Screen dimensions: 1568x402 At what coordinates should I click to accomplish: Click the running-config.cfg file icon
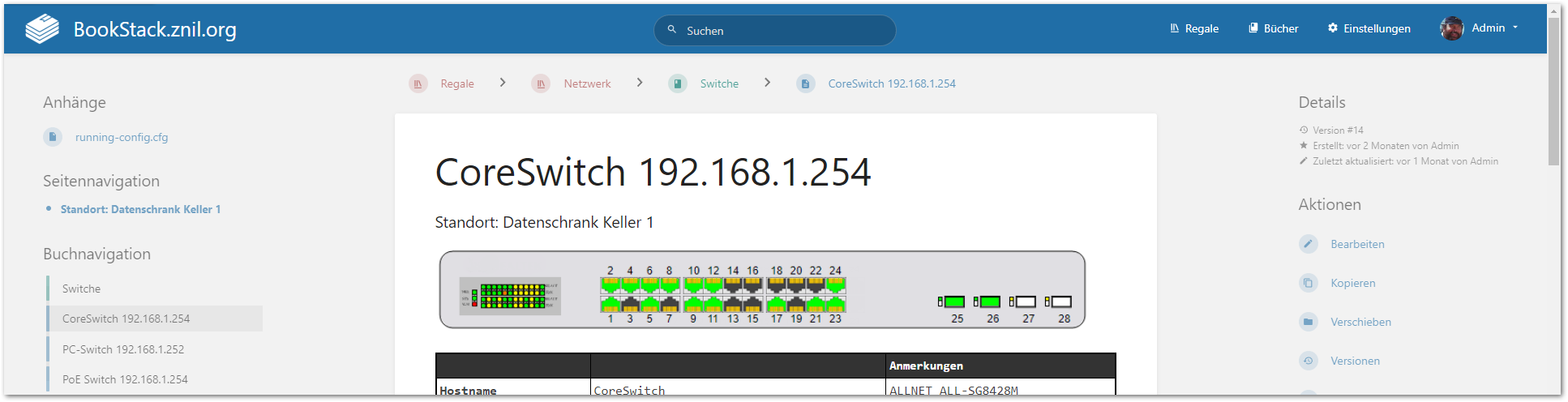[53, 137]
